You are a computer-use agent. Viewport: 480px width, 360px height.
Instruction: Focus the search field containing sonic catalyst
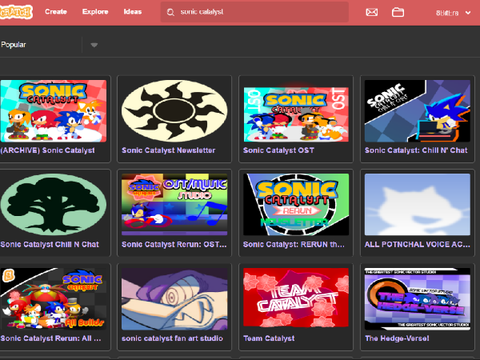click(255, 12)
